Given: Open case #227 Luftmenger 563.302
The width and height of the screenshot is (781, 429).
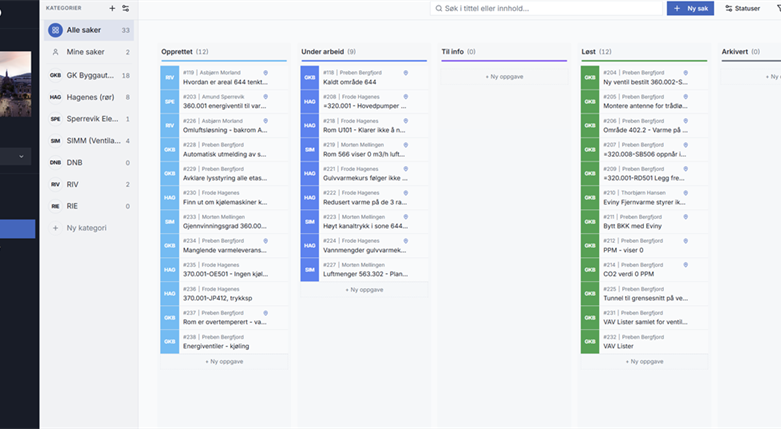Looking at the screenshot, I should point(364,270).
